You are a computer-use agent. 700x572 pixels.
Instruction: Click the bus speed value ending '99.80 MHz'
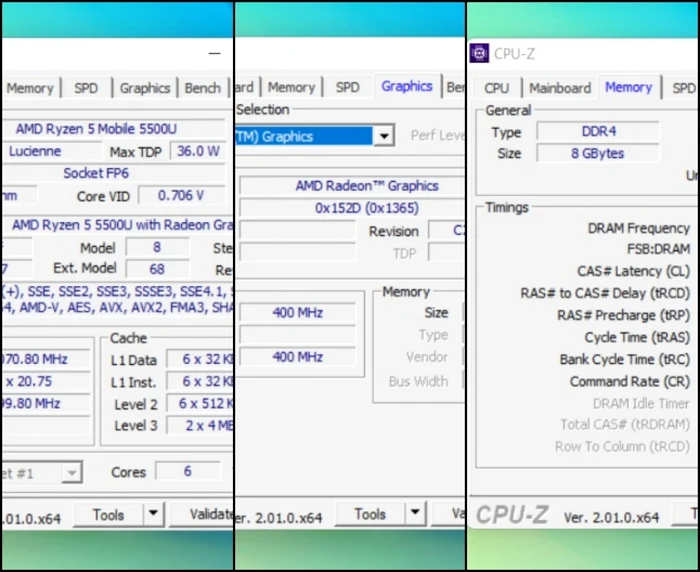[x=46, y=403]
